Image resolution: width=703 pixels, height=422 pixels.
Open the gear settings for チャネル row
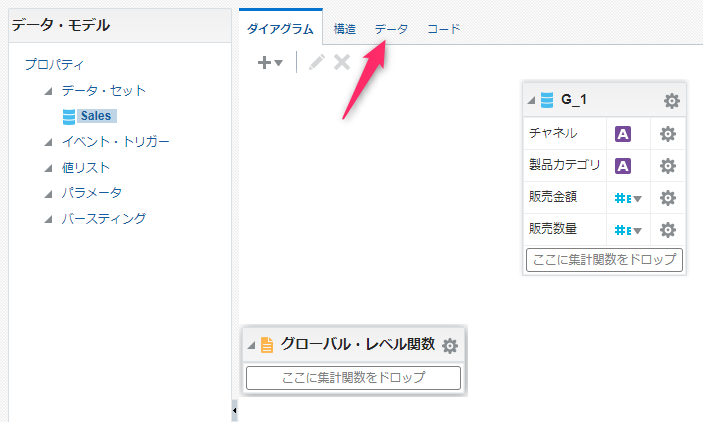pos(668,134)
